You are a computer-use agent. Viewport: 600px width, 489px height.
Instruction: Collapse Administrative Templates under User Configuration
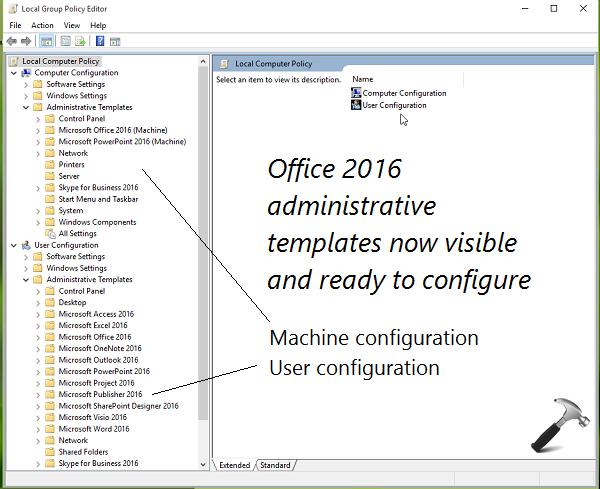26,280
